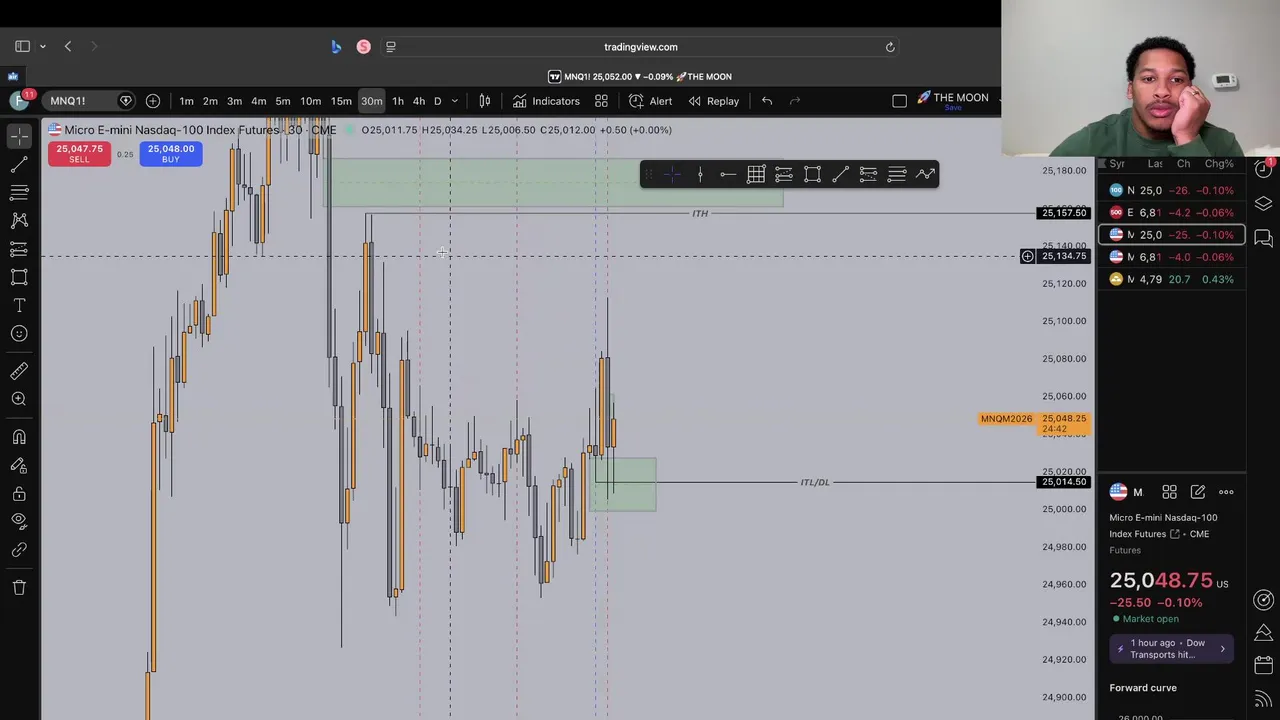Screen dimensions: 1280x720
Task: Sort watchlist by Chg% column header
Action: pyautogui.click(x=1218, y=164)
